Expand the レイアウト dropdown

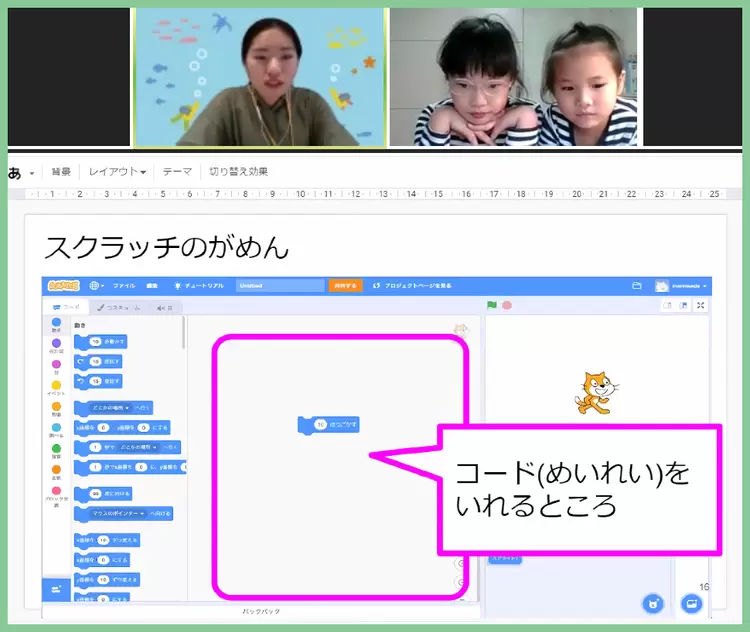coord(117,171)
